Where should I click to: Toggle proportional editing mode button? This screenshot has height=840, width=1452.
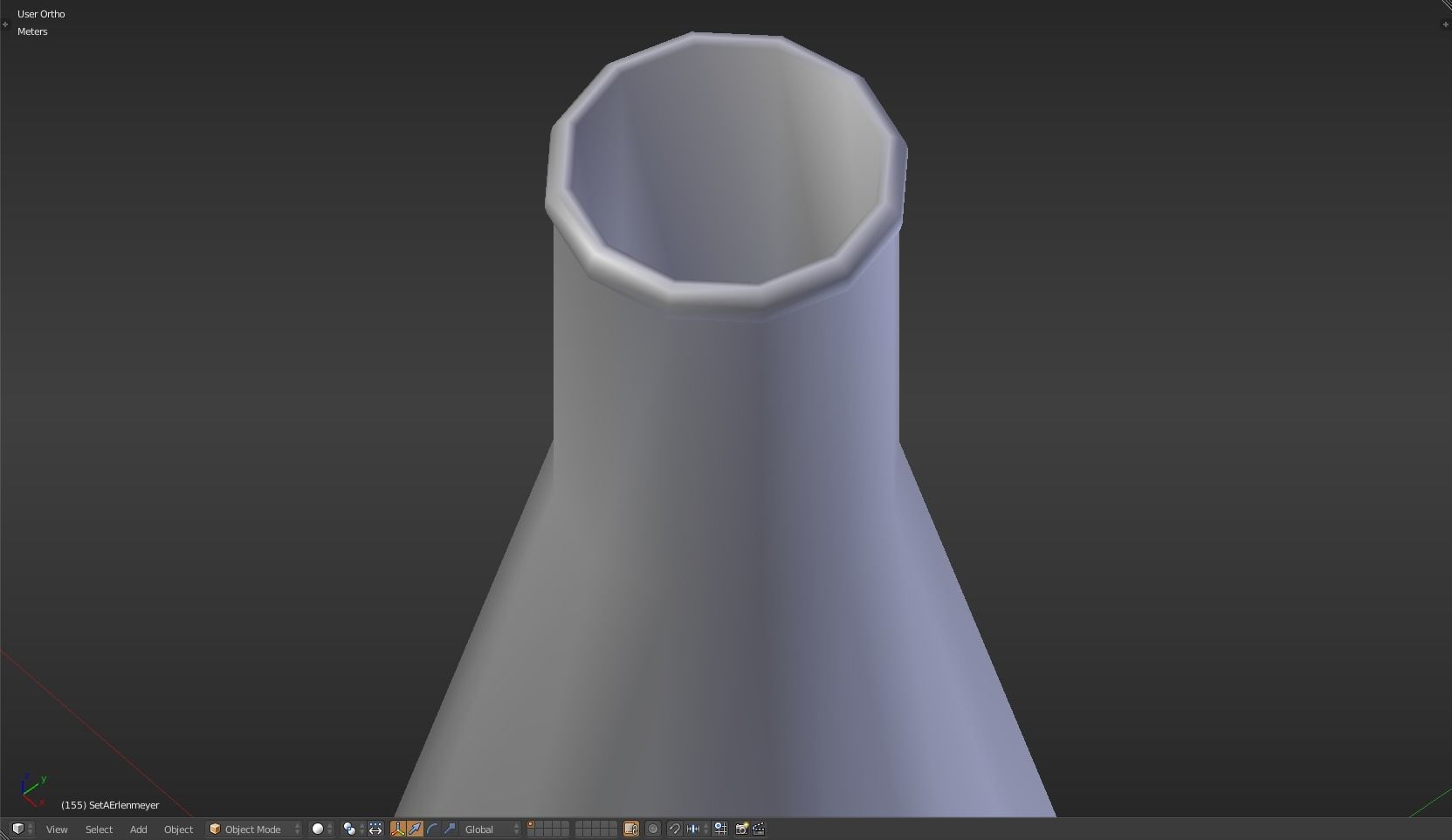tap(653, 829)
